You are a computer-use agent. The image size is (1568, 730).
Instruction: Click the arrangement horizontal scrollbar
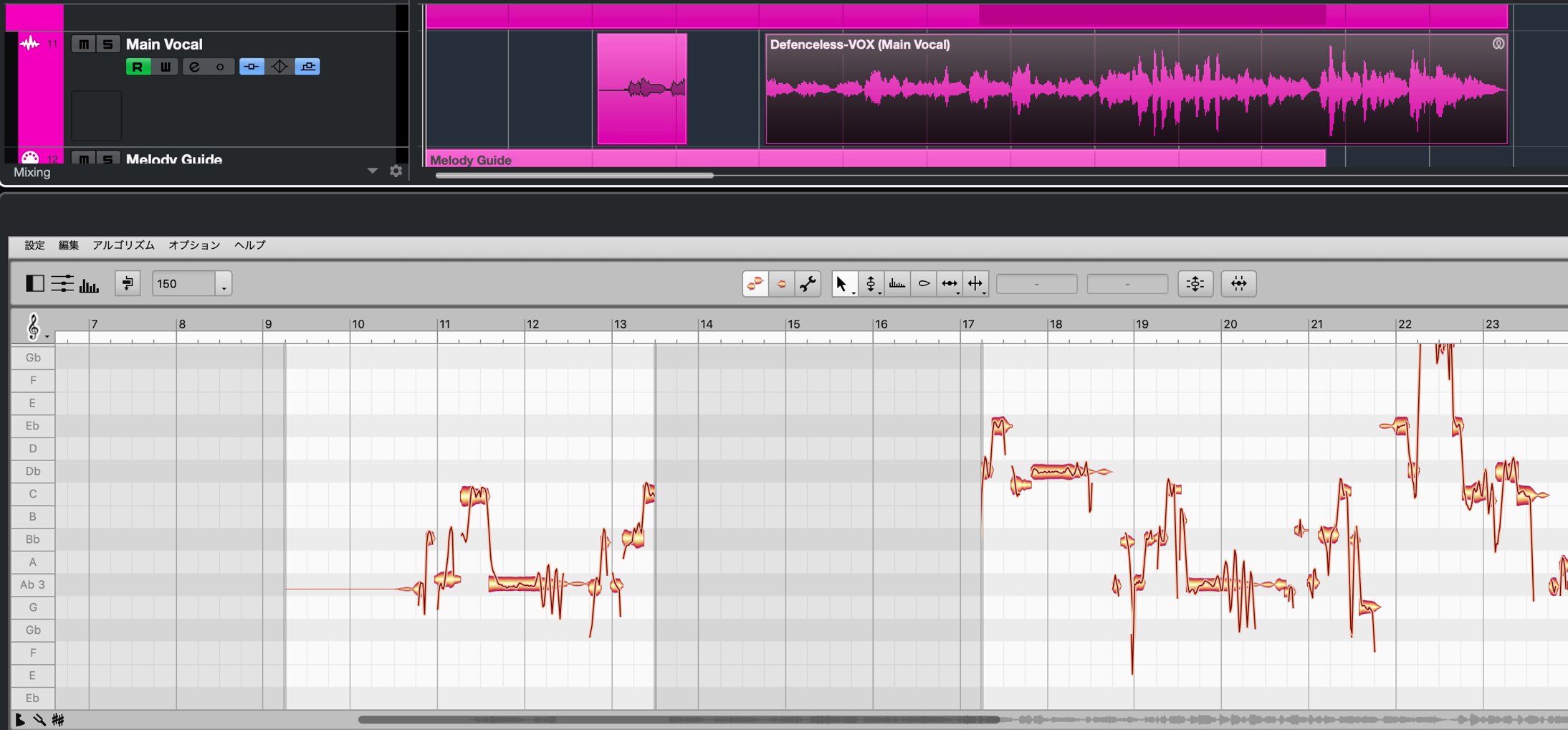574,175
